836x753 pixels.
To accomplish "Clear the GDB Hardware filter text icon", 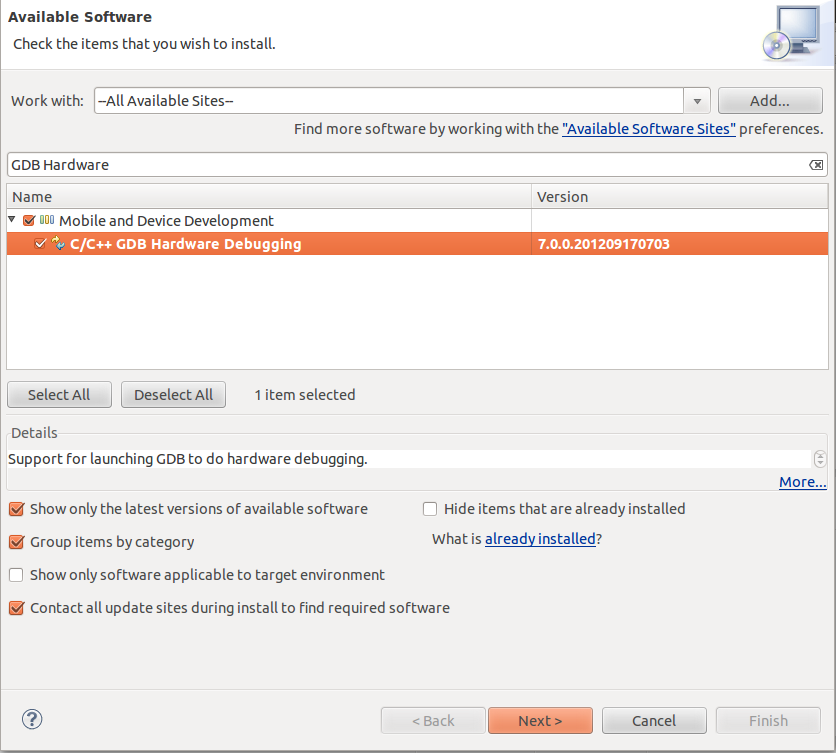I will click(816, 165).
